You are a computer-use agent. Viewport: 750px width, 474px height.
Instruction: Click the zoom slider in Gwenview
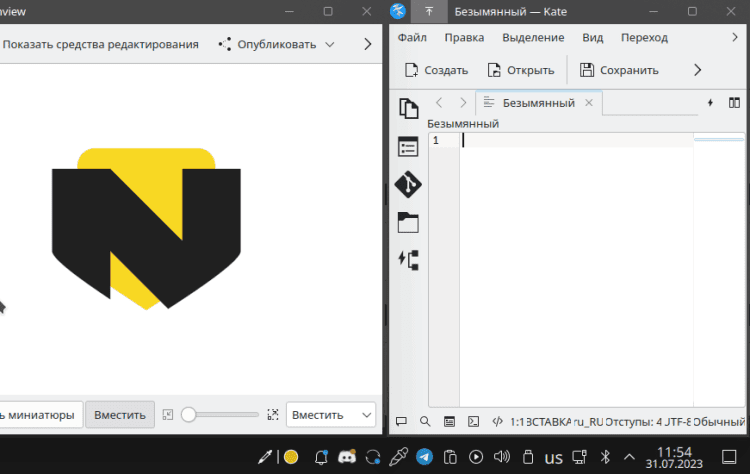(225, 414)
